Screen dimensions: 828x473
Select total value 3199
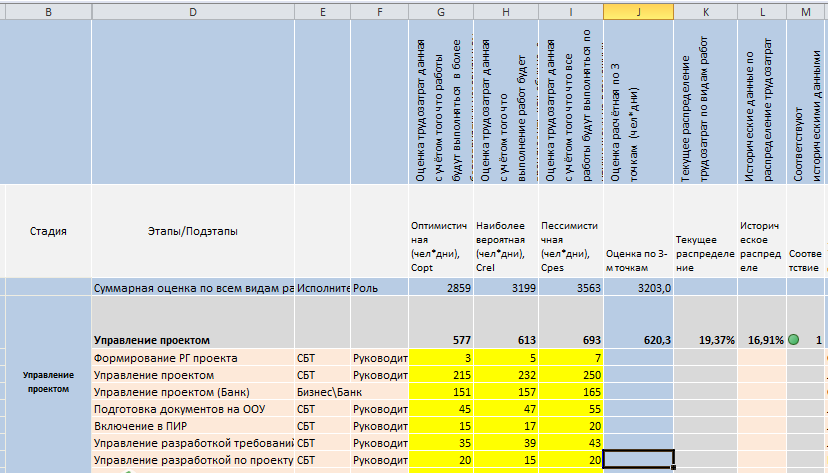click(506, 288)
